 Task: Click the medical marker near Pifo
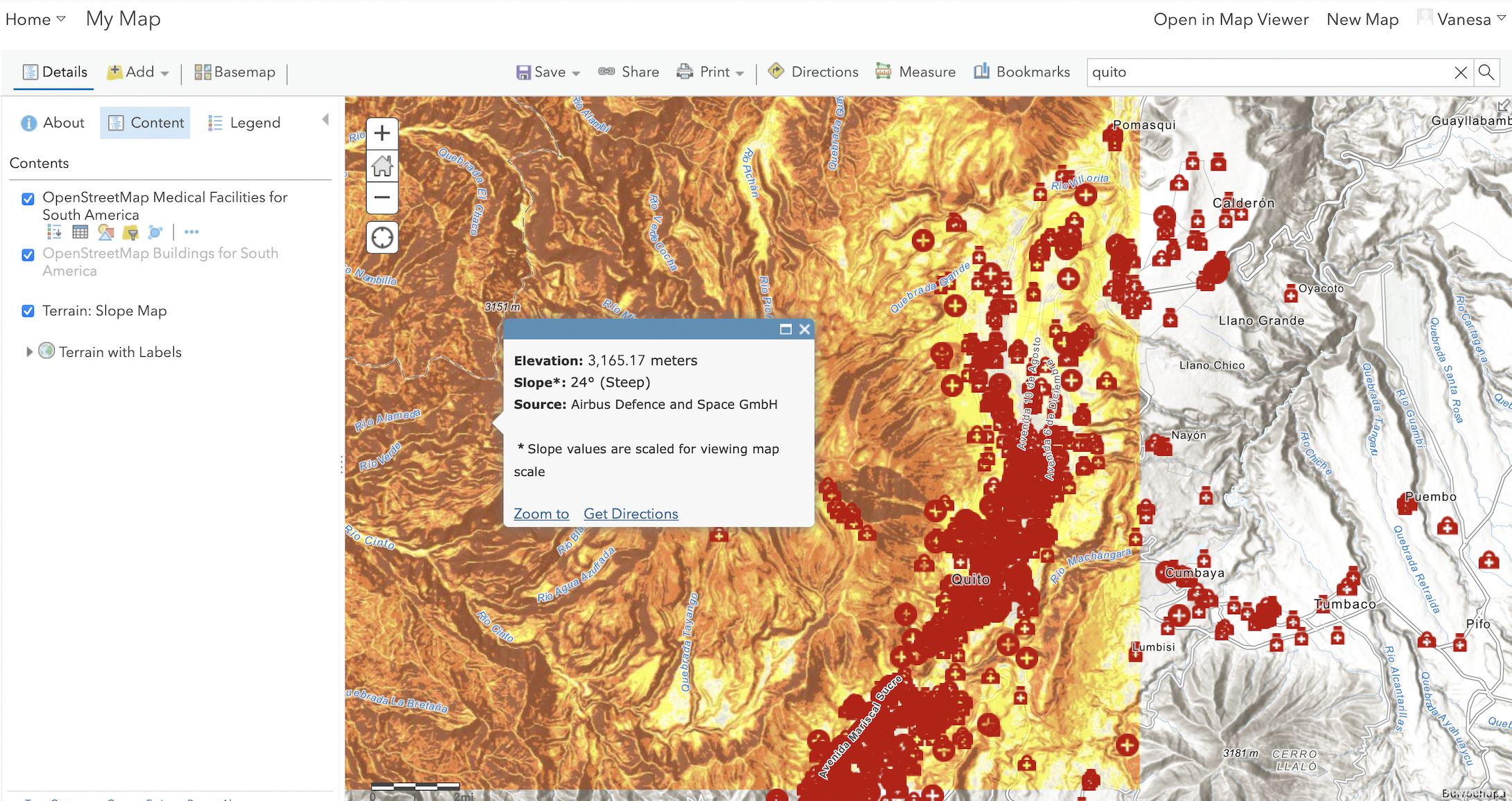(1460, 644)
